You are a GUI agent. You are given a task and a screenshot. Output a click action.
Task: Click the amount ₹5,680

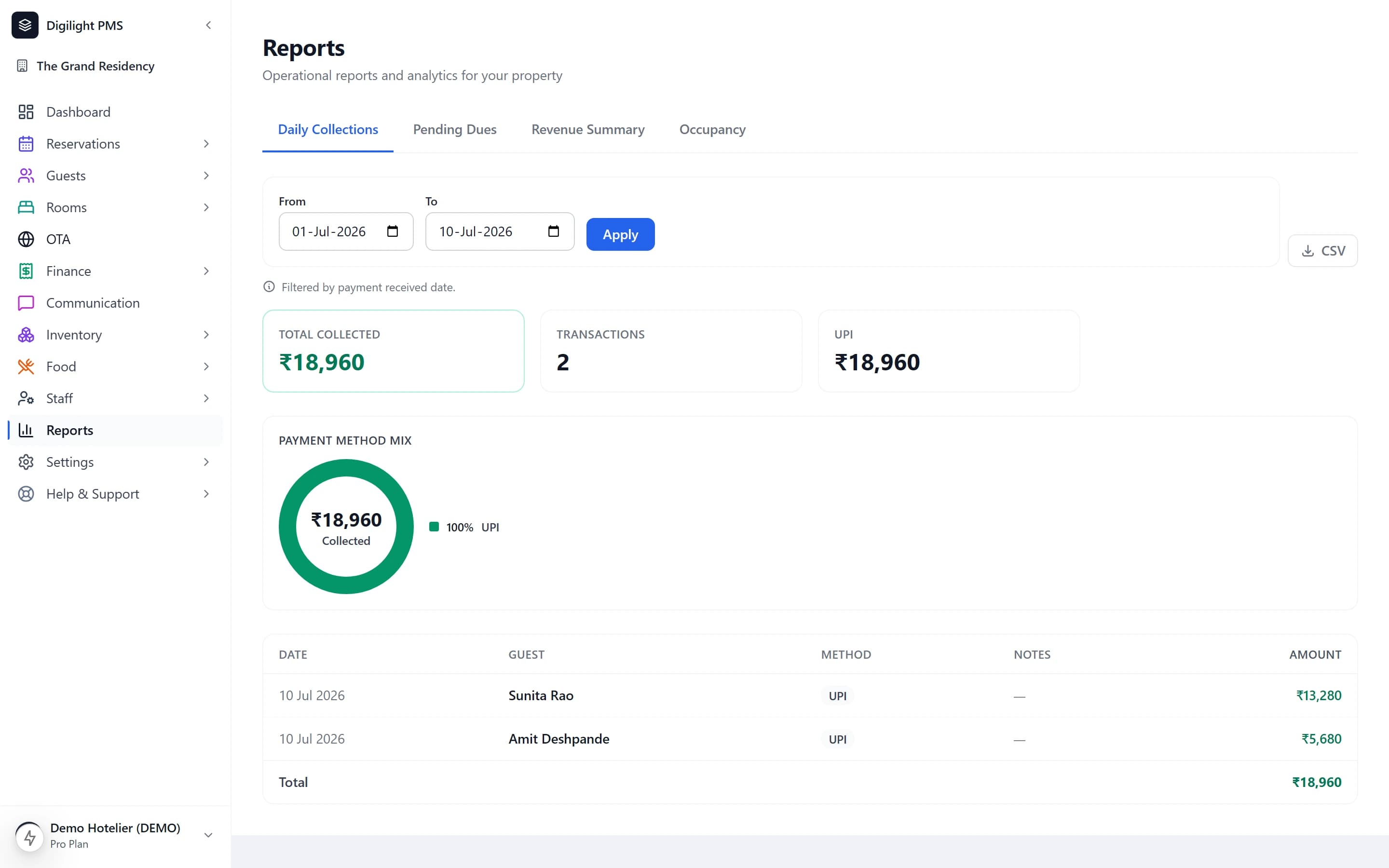[1321, 739]
